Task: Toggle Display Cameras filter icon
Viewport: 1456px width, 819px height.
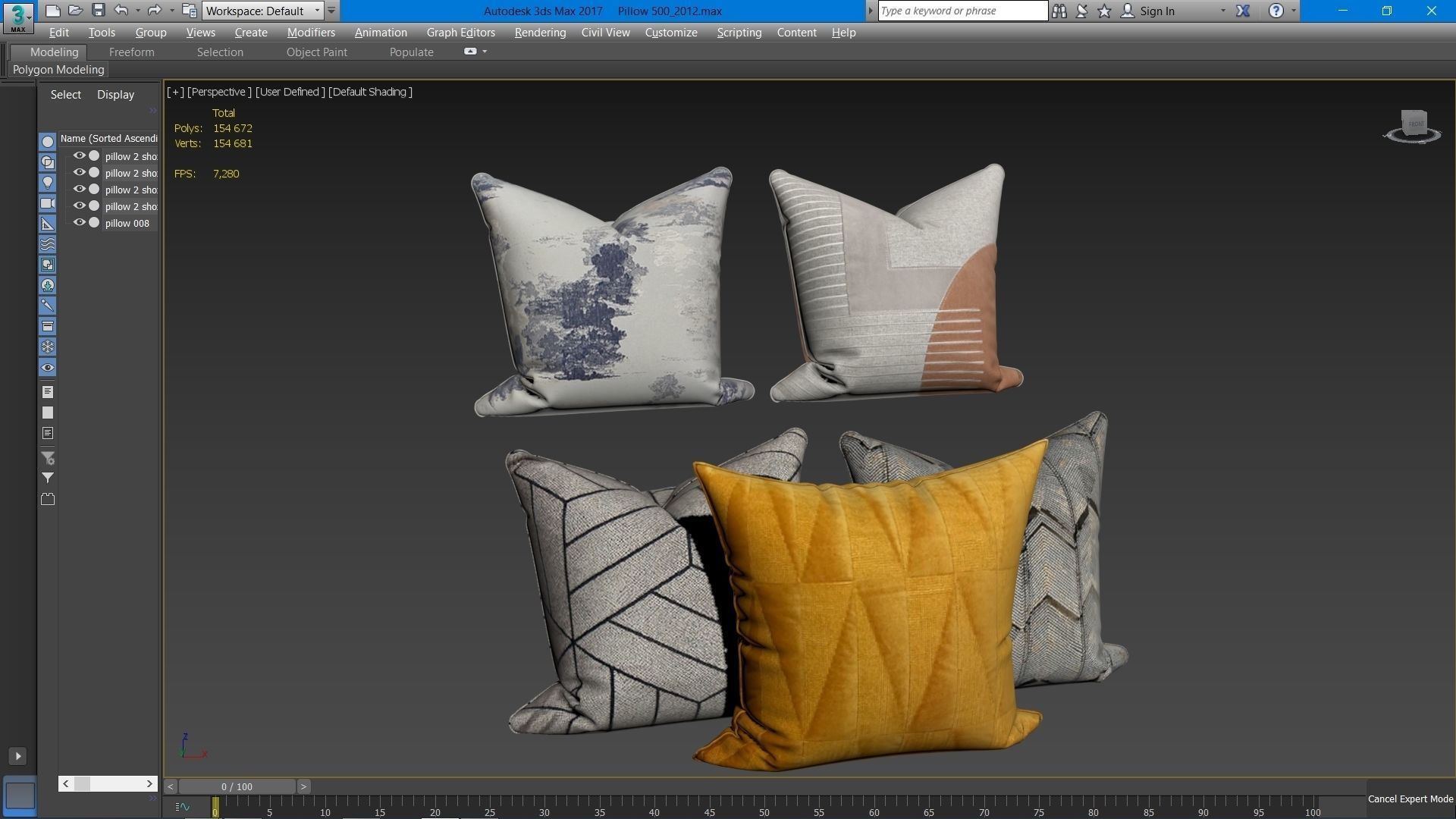Action: tap(48, 203)
